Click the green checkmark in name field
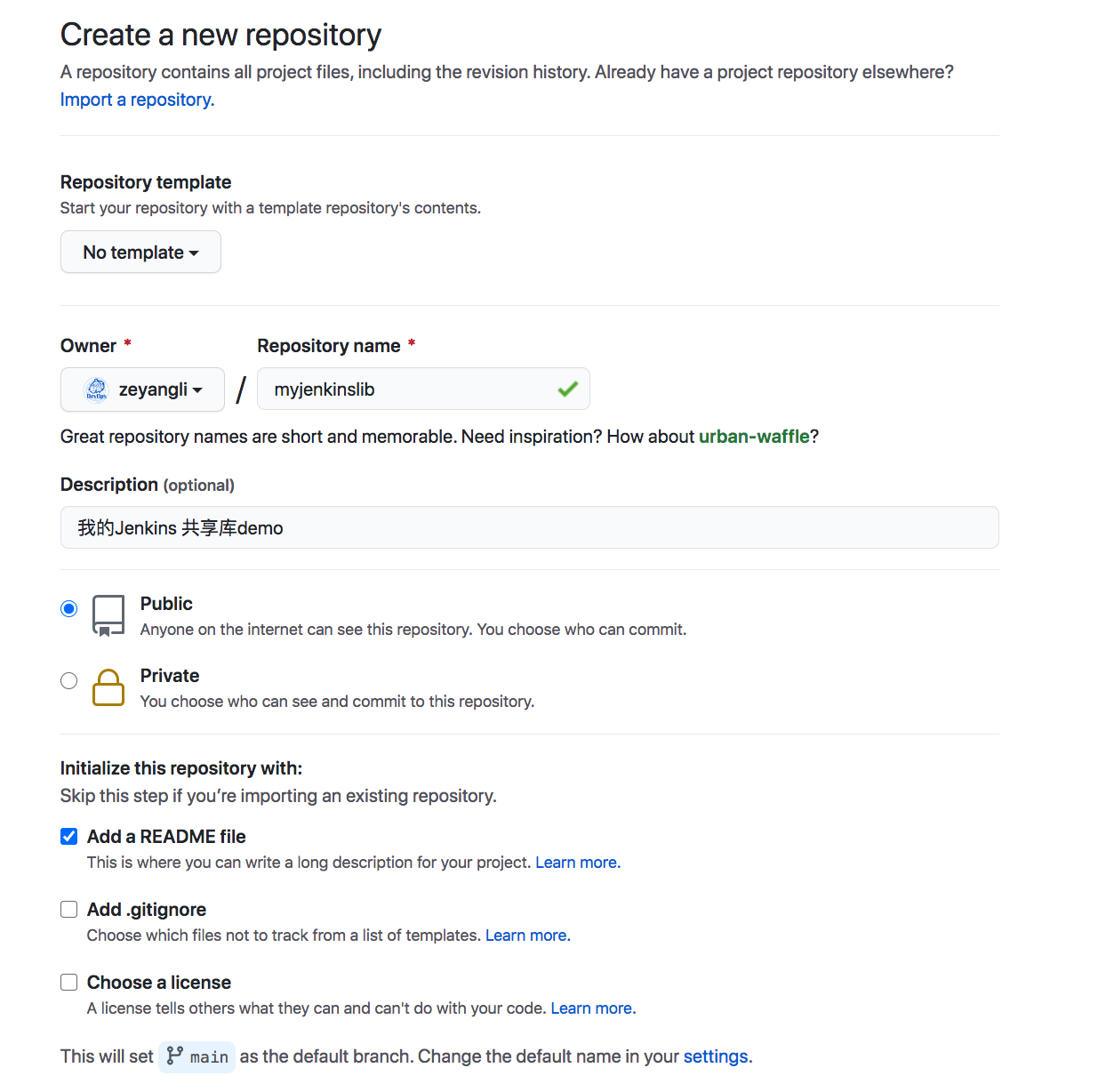This screenshot has height=1092, width=1098. tap(567, 389)
